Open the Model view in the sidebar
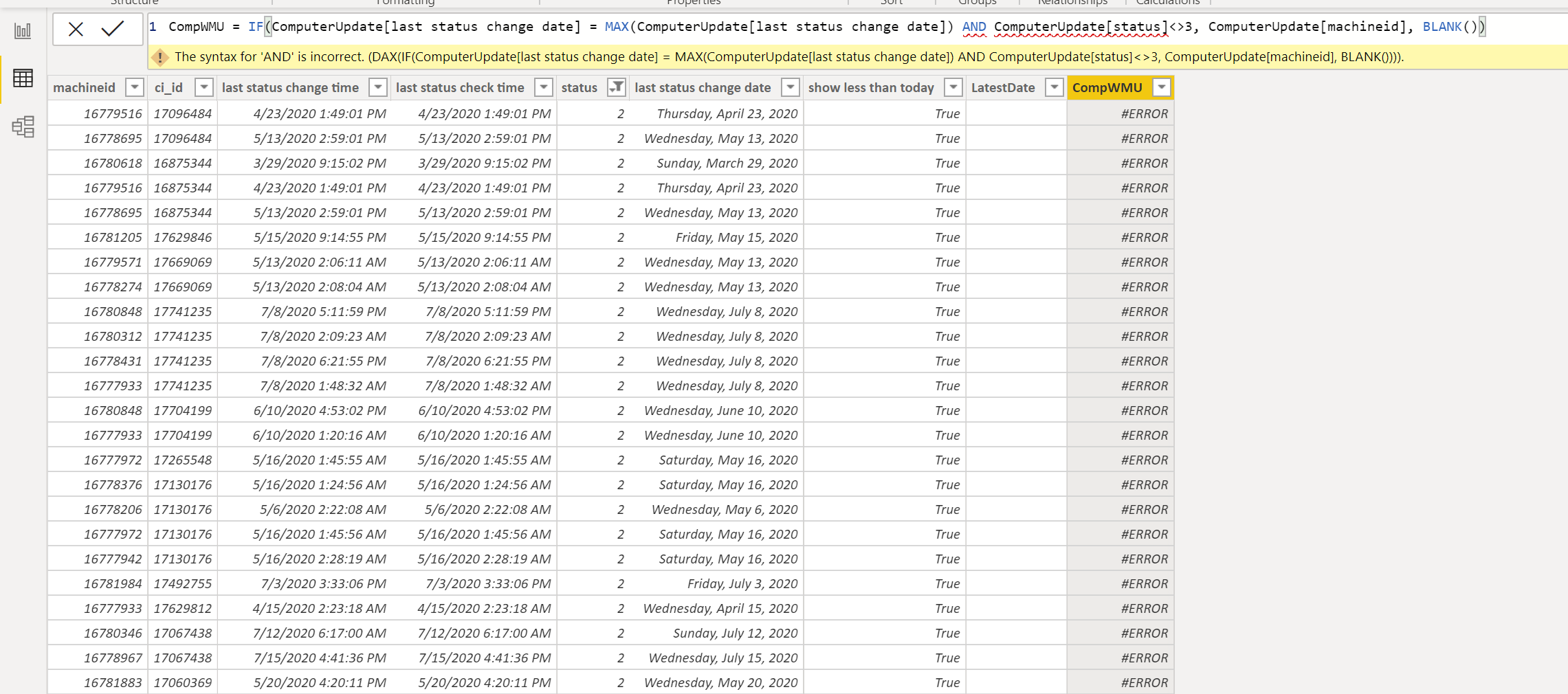The image size is (1568, 694). (x=23, y=126)
